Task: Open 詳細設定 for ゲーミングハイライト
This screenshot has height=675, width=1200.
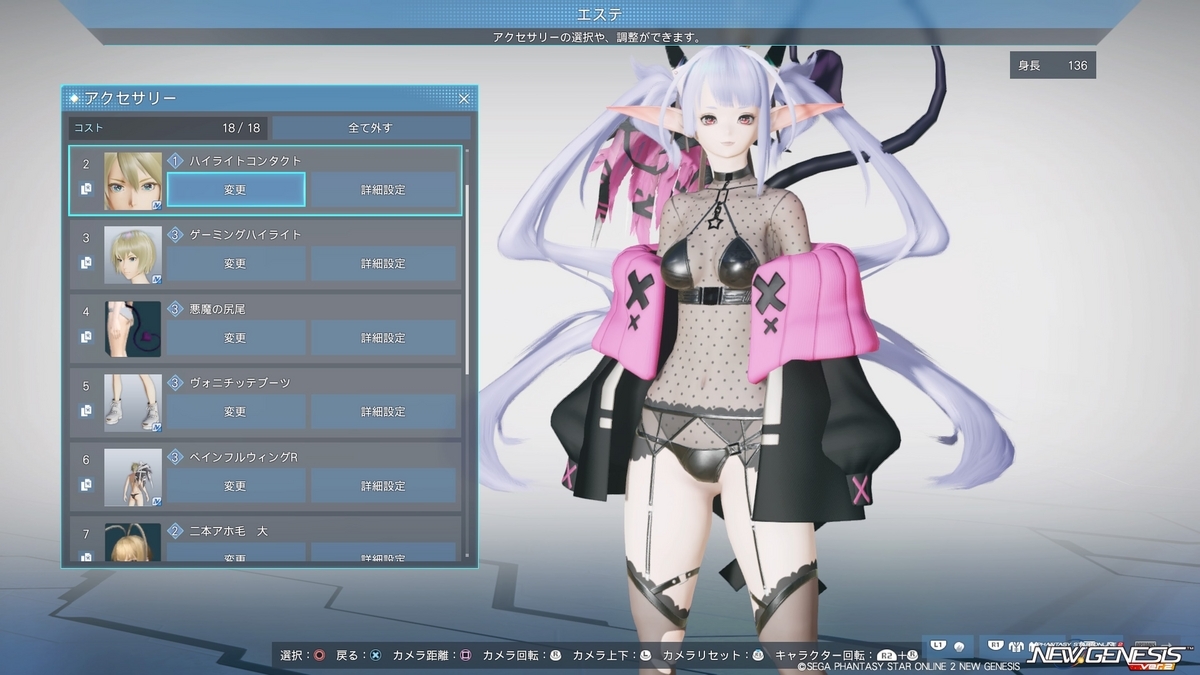Action: 384,263
